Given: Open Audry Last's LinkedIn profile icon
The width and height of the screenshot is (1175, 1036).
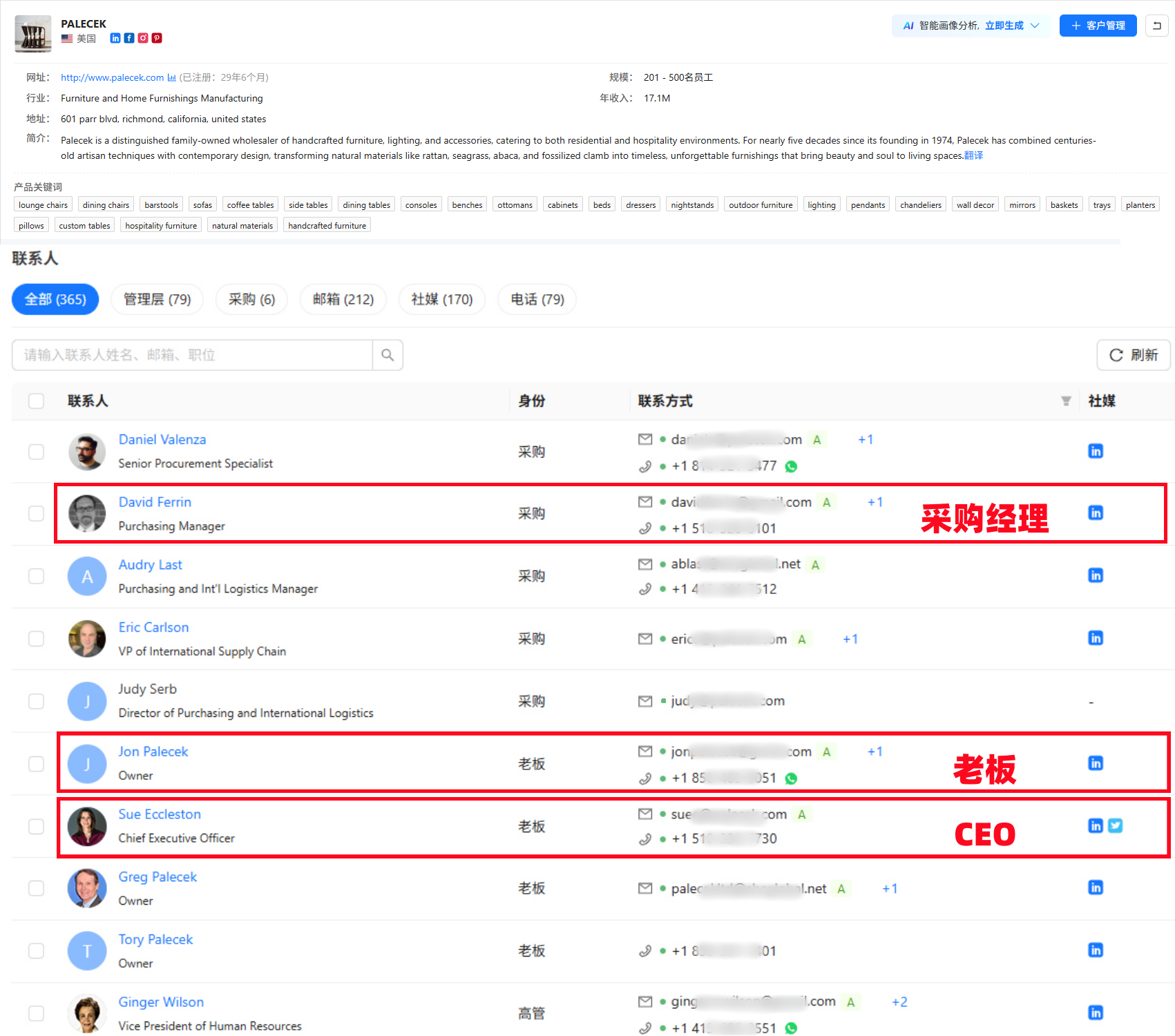Looking at the screenshot, I should [1096, 575].
